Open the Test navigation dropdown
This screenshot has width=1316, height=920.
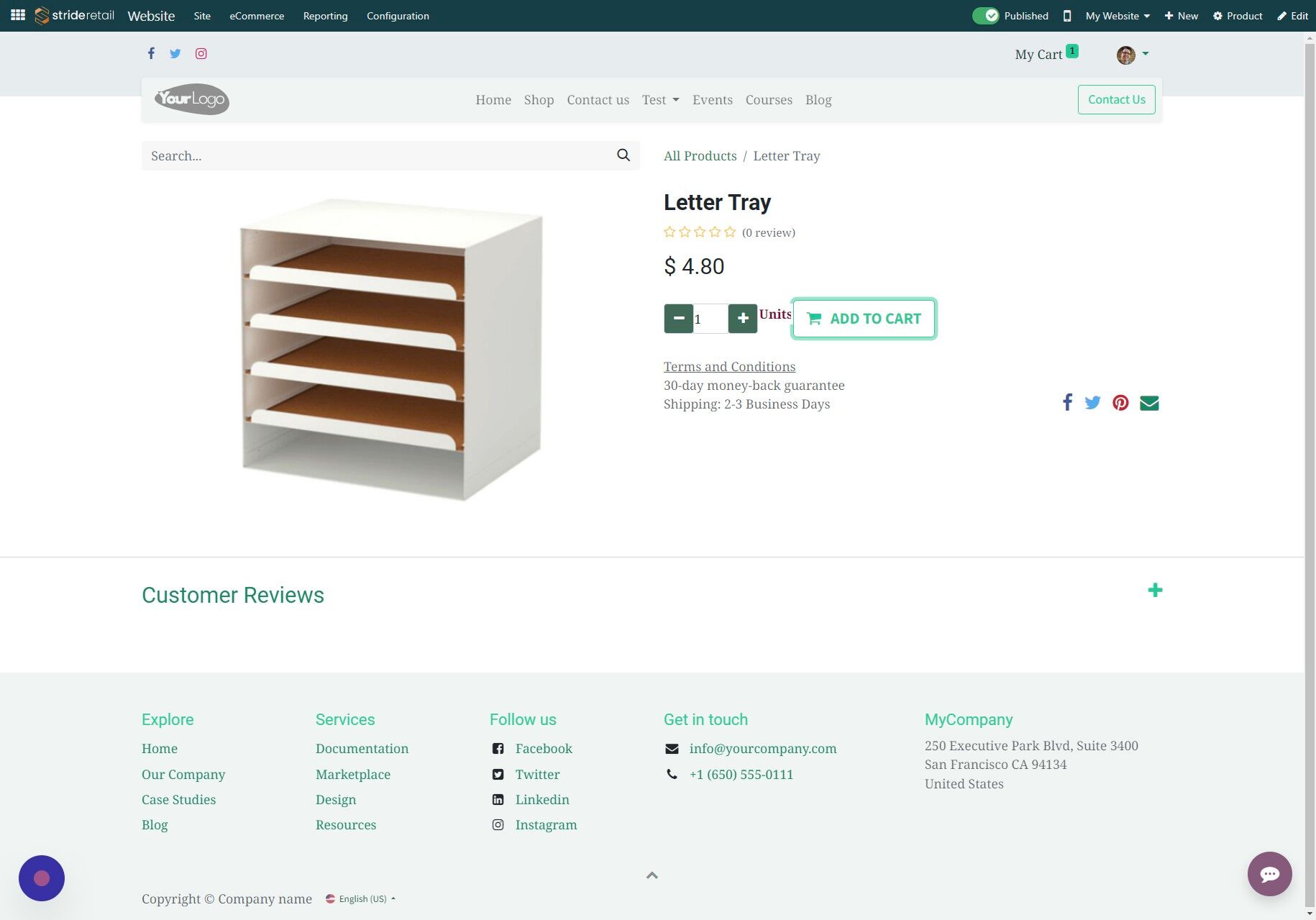pos(659,99)
